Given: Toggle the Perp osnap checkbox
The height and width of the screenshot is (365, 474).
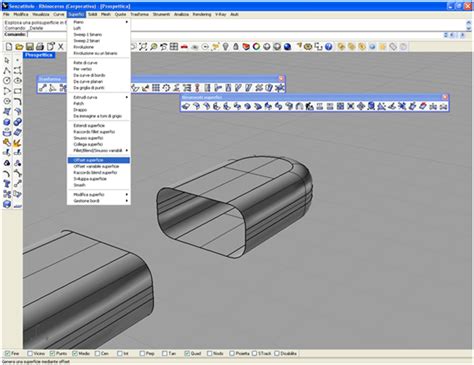Looking at the screenshot, I should coord(142,353).
